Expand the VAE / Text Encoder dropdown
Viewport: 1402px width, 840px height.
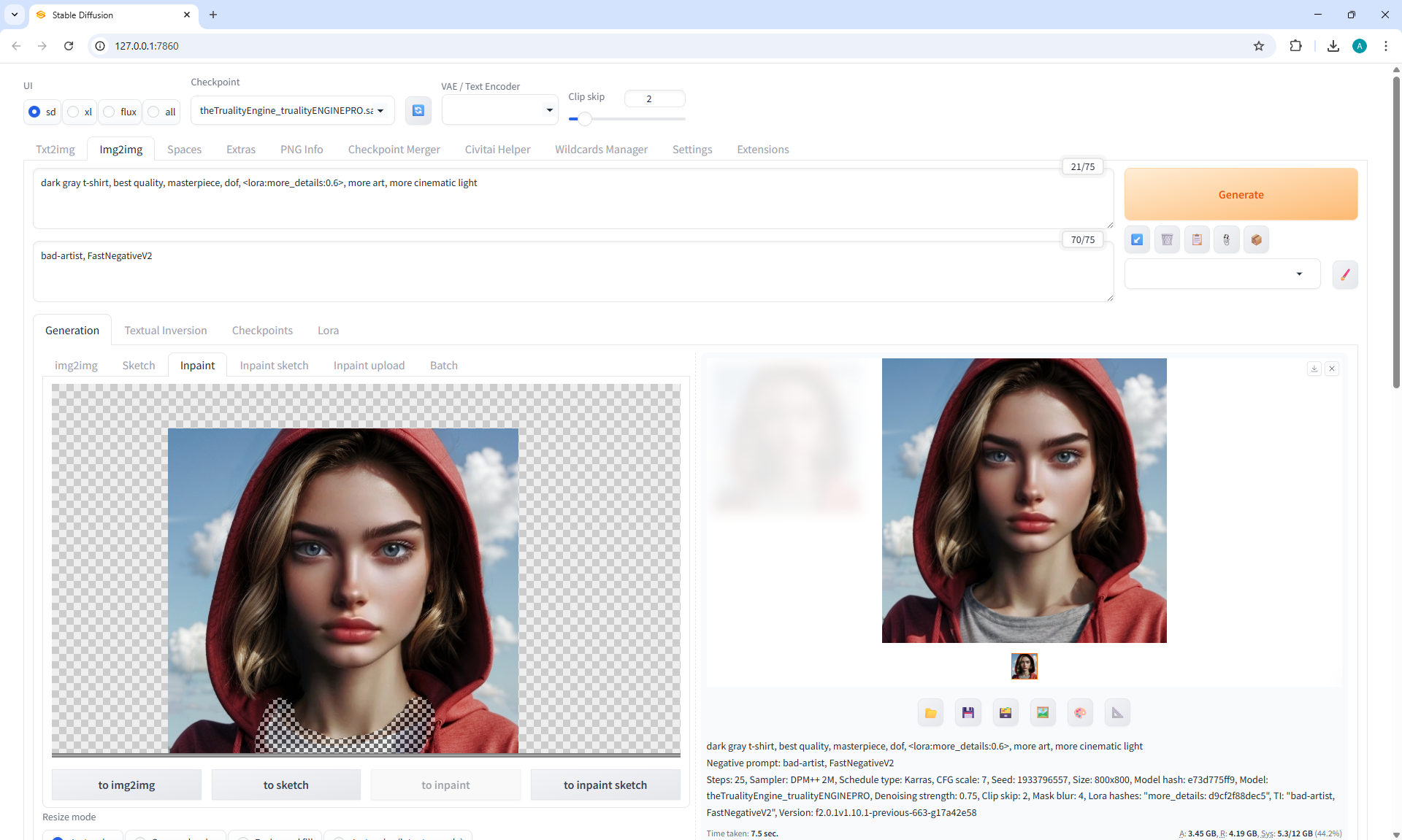(x=499, y=110)
